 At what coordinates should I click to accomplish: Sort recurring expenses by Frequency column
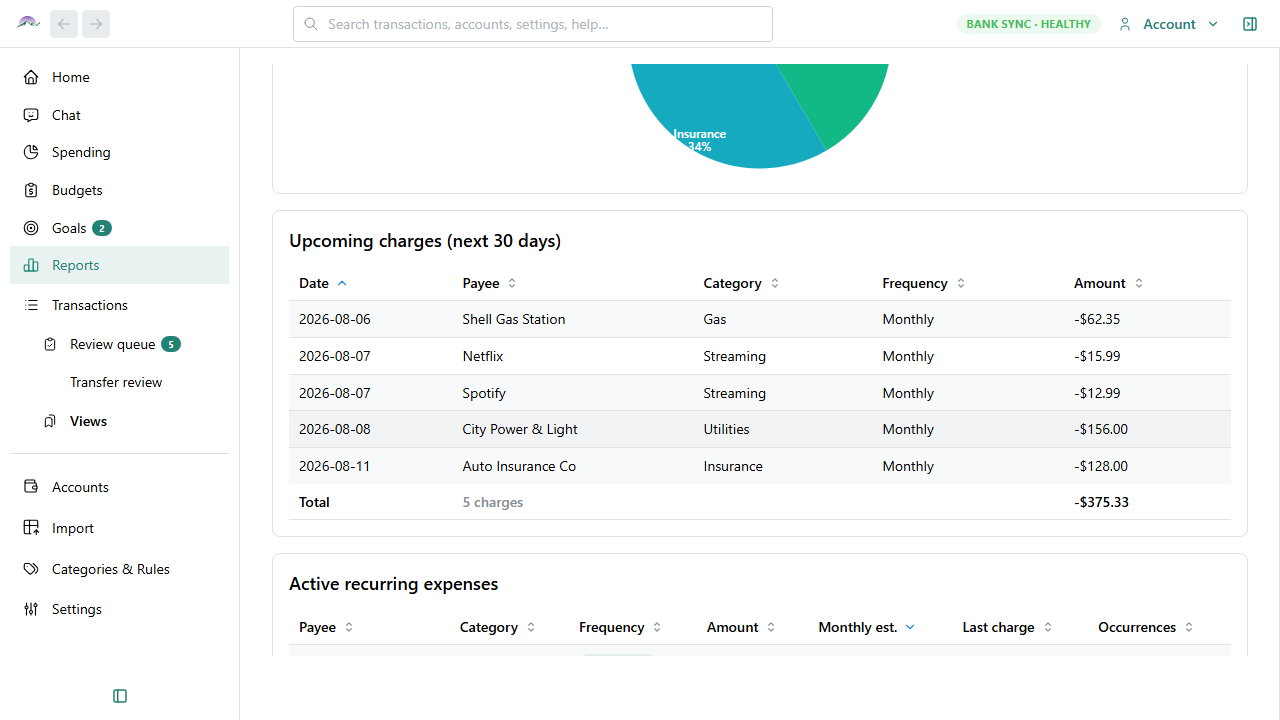point(621,627)
